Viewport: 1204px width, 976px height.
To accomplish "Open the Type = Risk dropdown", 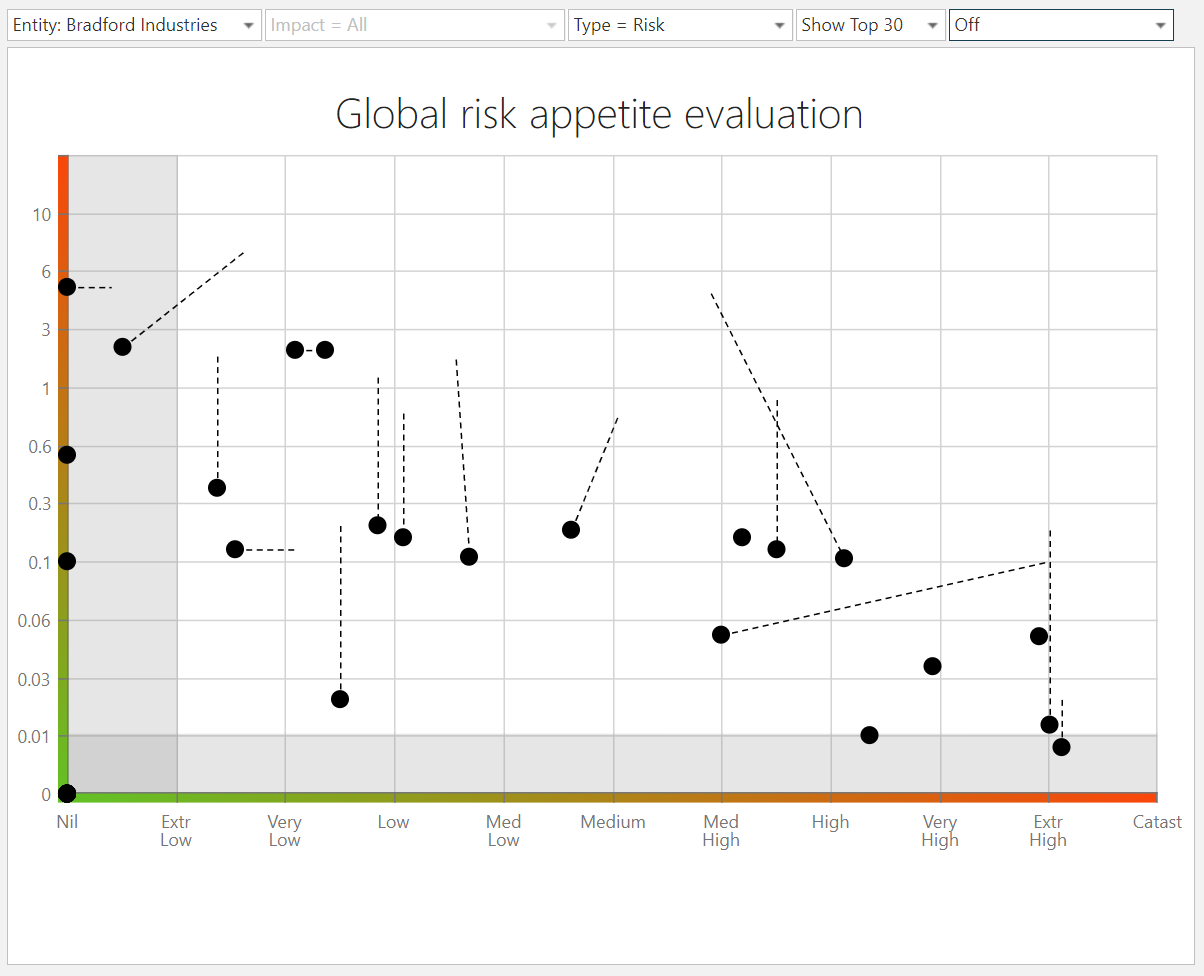I will (x=680, y=25).
